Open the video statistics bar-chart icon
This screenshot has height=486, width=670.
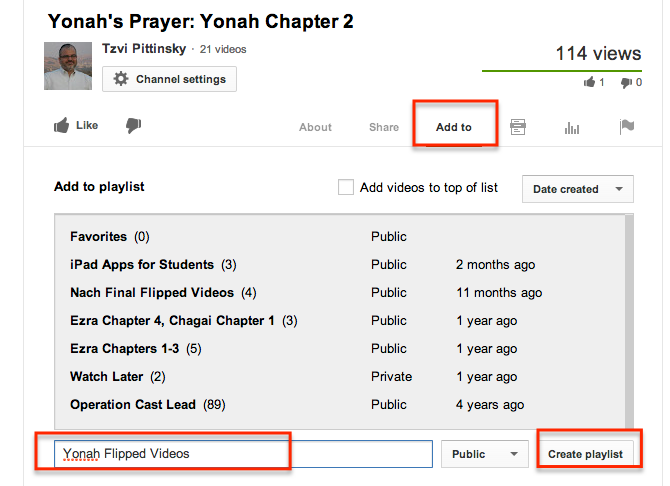coord(573,127)
